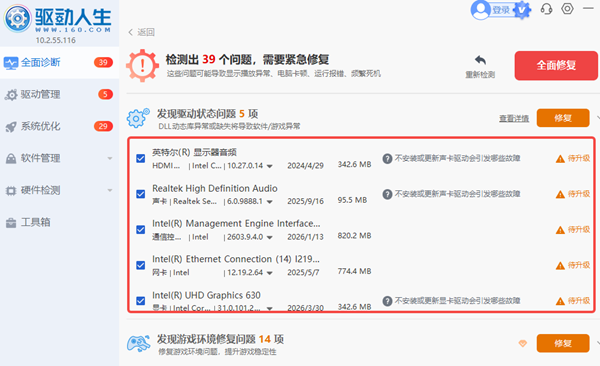Click the VIP badge icon
600x366 pixels.
click(522, 10)
